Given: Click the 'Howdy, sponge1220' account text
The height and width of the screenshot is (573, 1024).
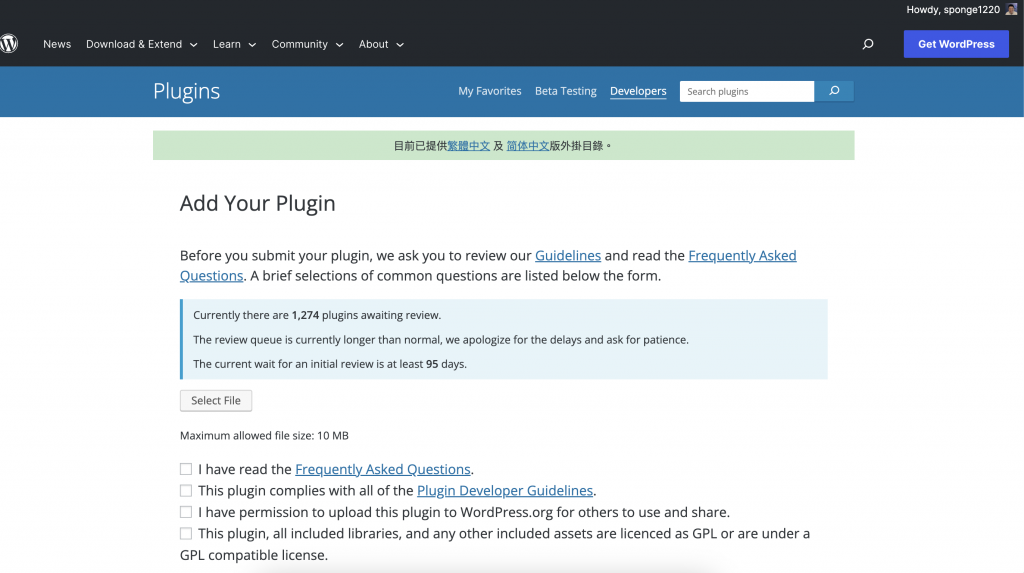Looking at the screenshot, I should [x=953, y=9].
